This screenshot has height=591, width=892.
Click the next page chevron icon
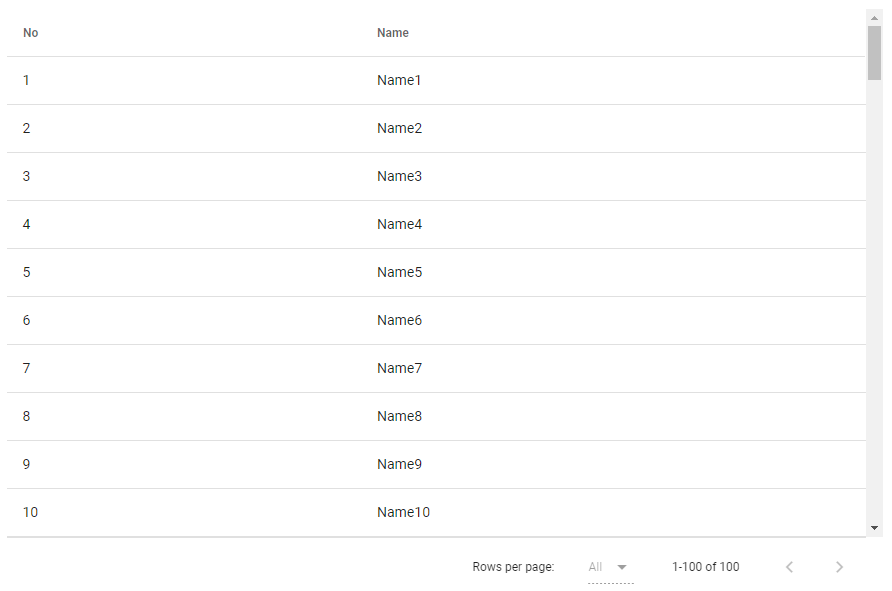point(839,567)
